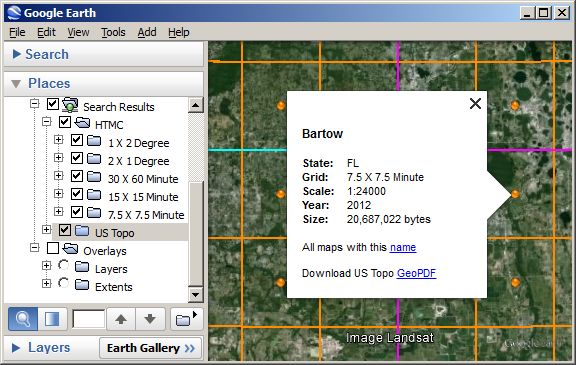
Task: Click the orange placemark at the bottom right of the map
Action: [x=515, y=282]
